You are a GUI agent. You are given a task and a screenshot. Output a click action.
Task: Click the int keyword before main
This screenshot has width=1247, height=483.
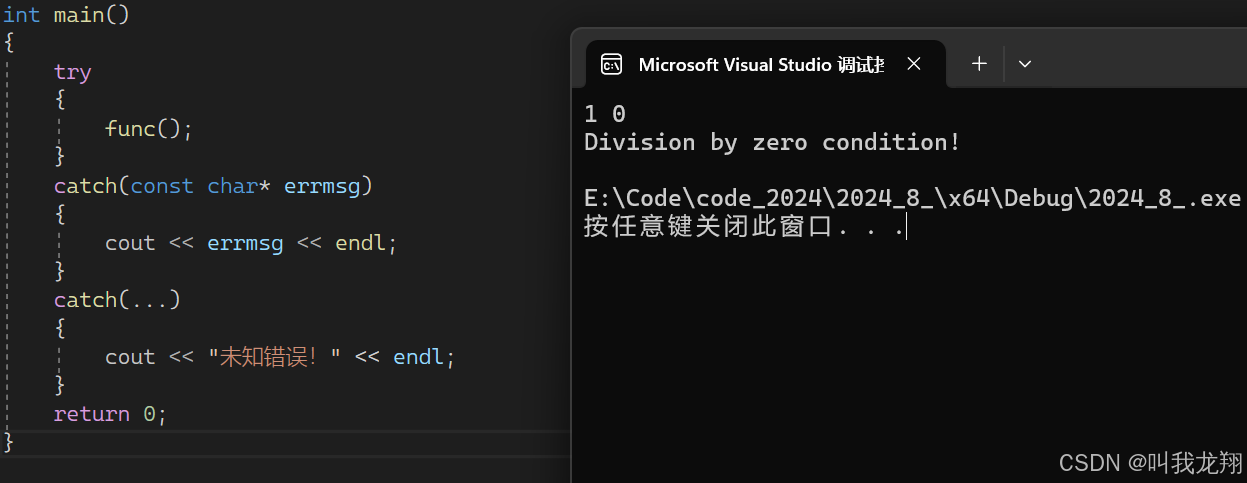tap(21, 15)
